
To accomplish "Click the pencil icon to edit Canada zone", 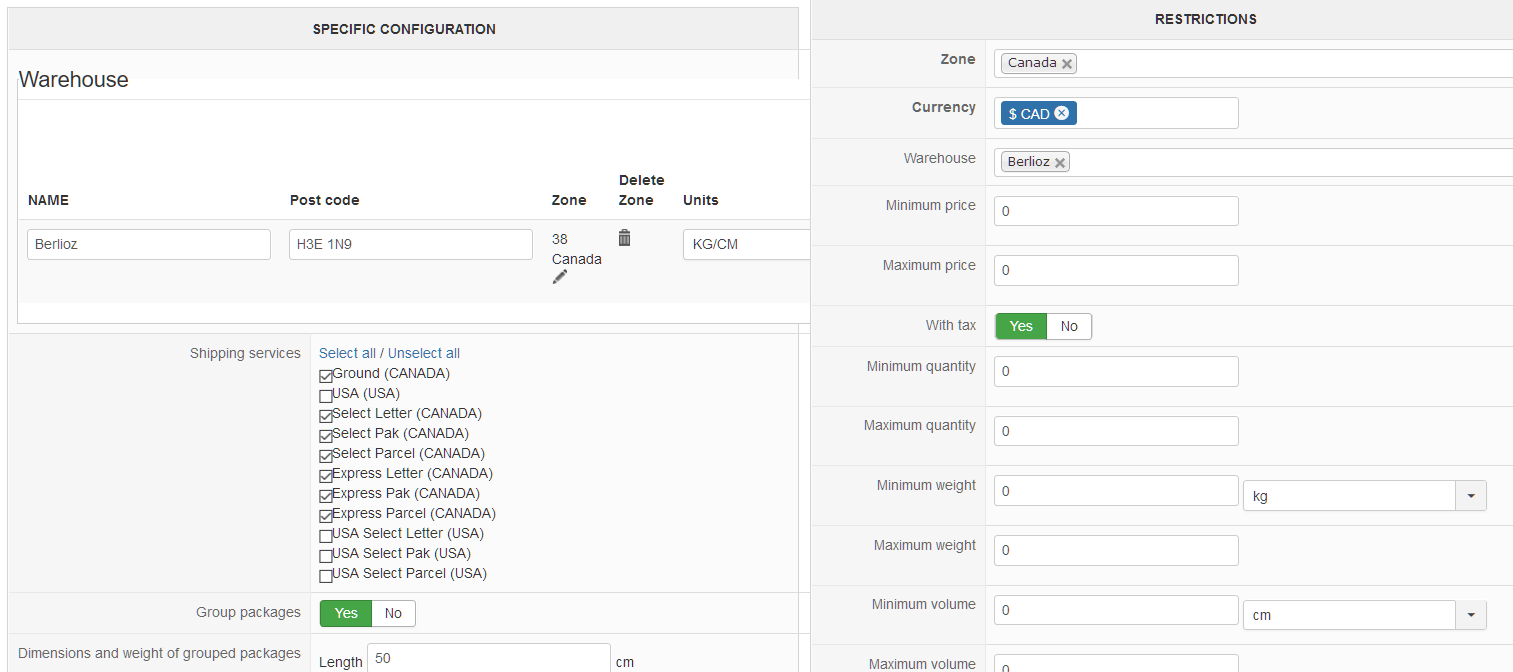I will (560, 277).
